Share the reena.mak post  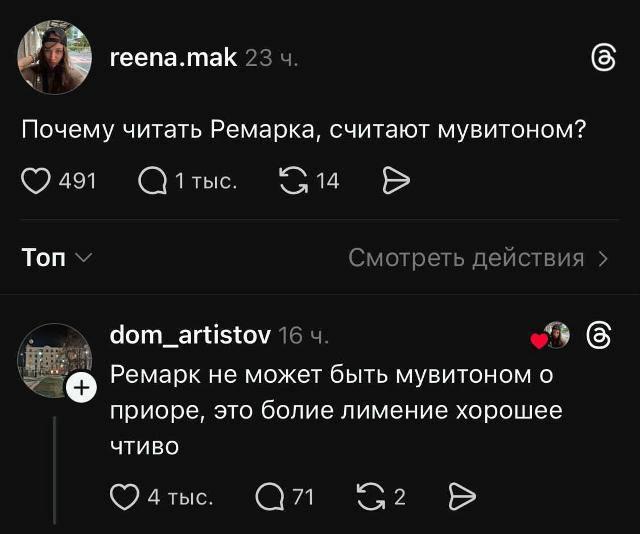397,181
